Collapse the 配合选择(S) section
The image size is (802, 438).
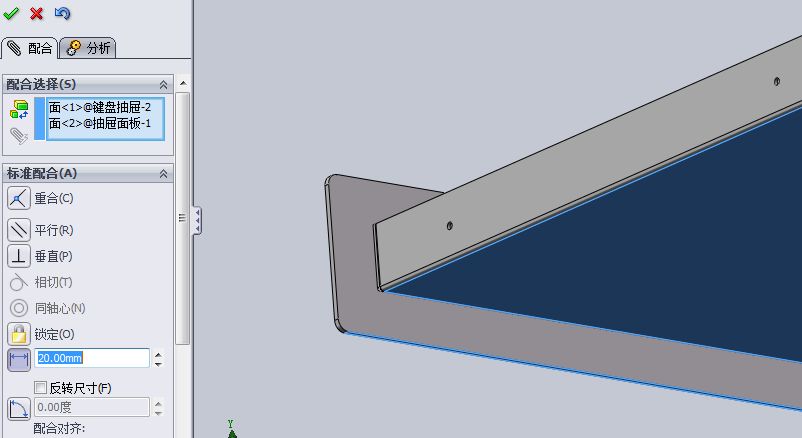[x=164, y=84]
